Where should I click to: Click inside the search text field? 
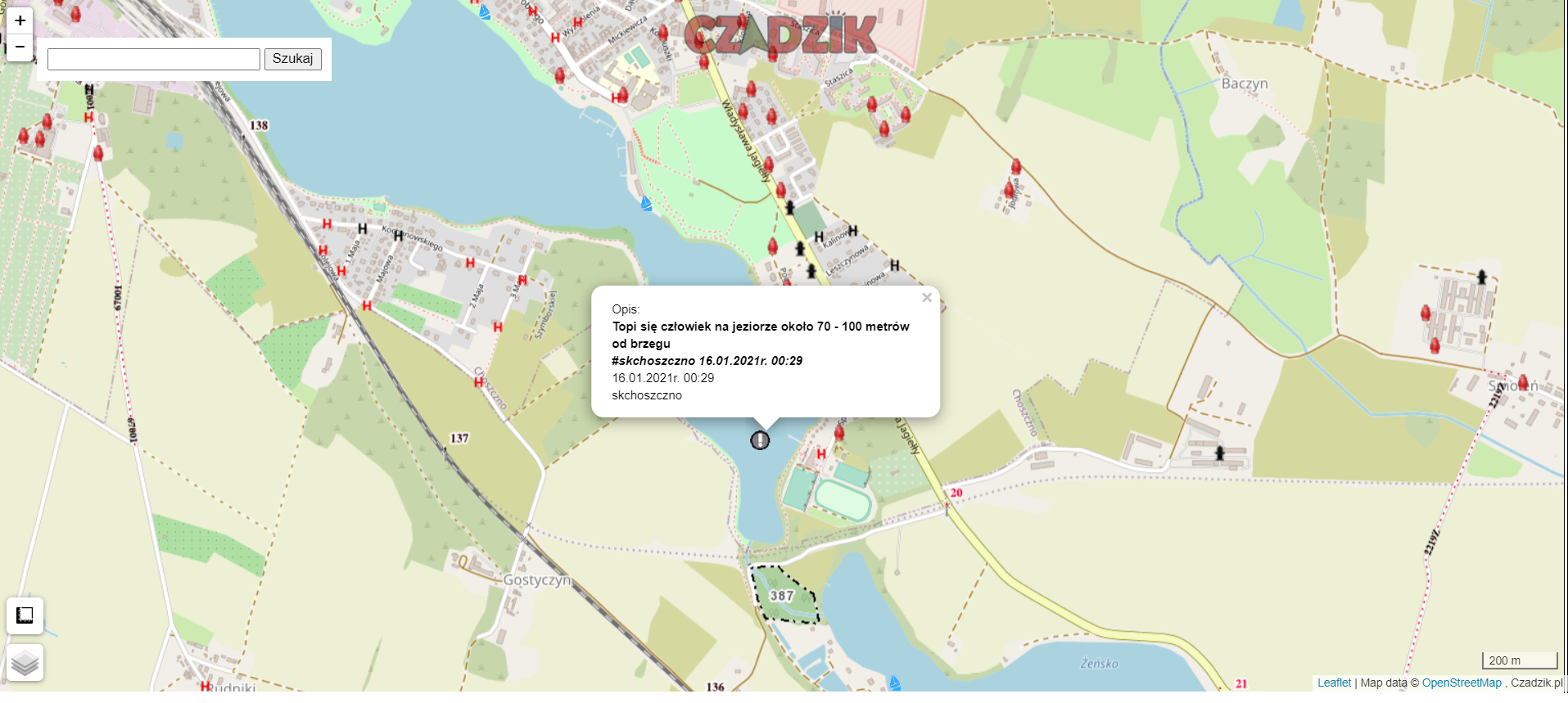(154, 59)
